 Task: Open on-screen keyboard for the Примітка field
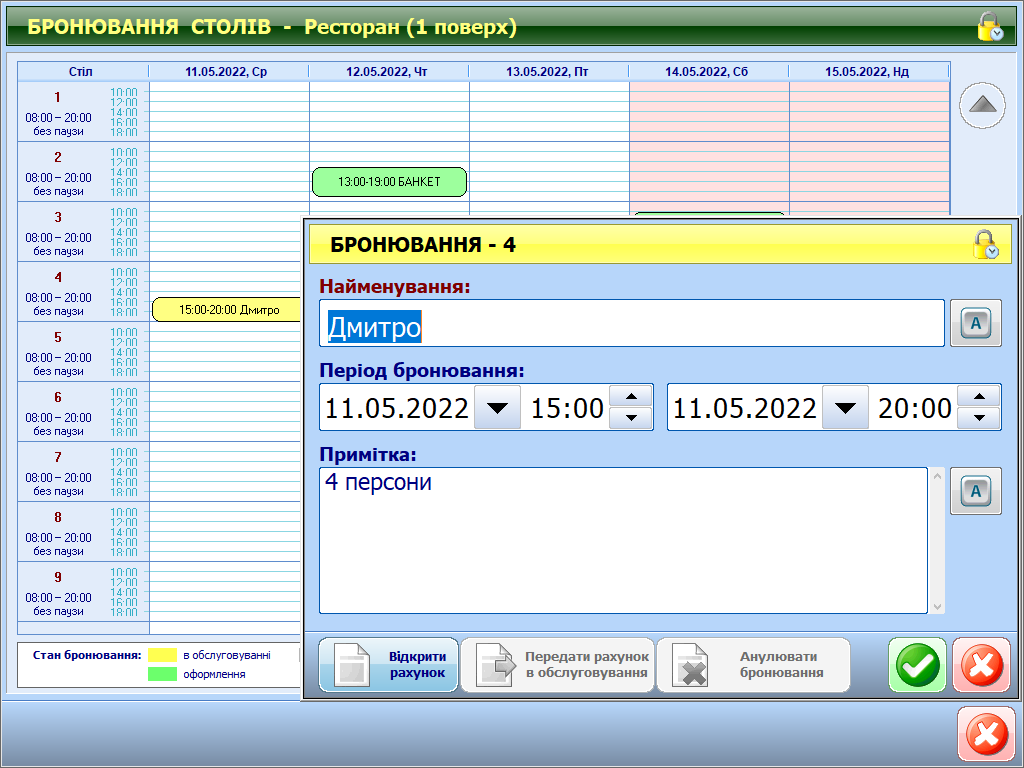tap(975, 491)
